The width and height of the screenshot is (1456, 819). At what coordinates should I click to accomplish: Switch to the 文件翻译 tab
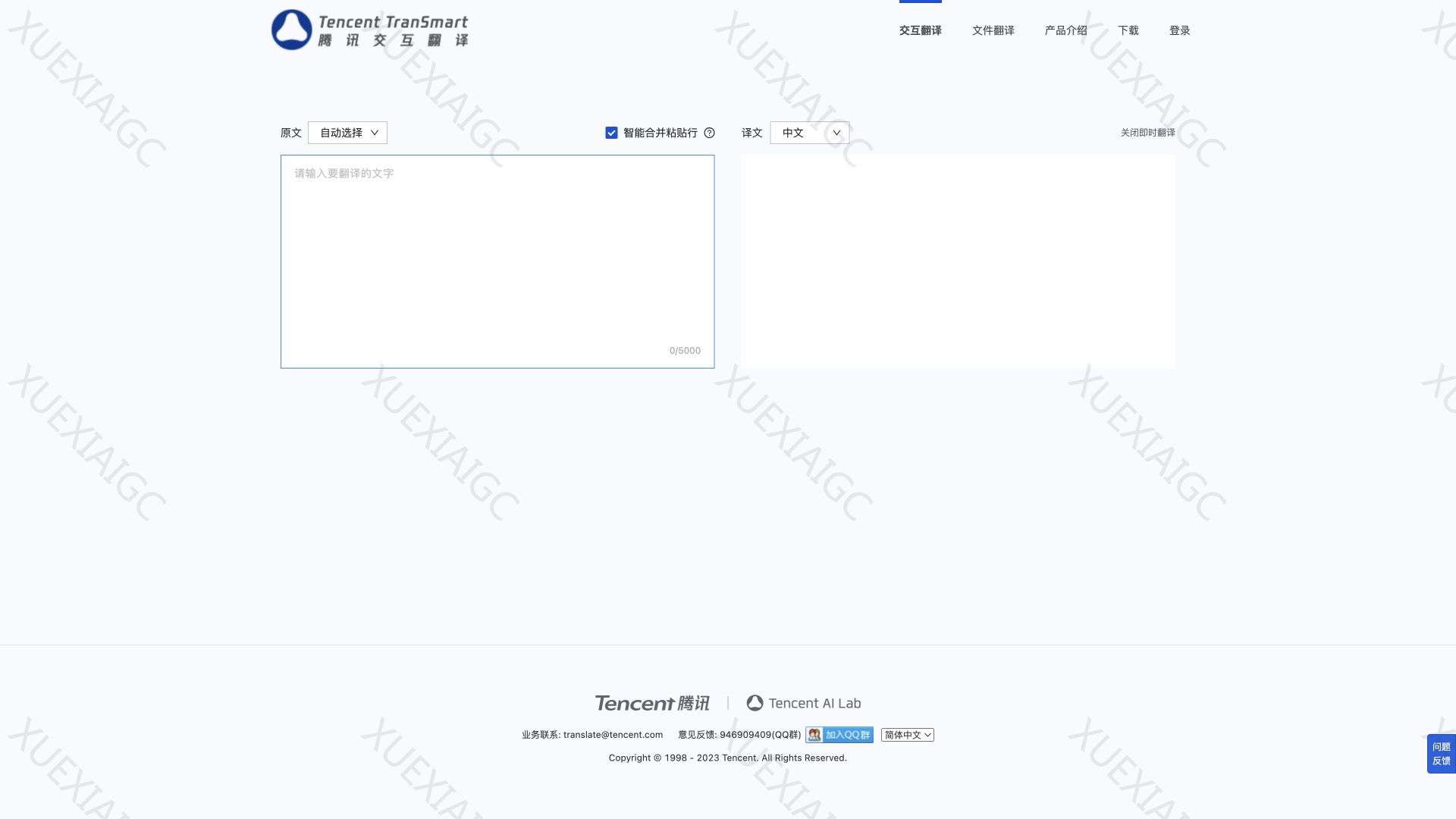pos(993,30)
